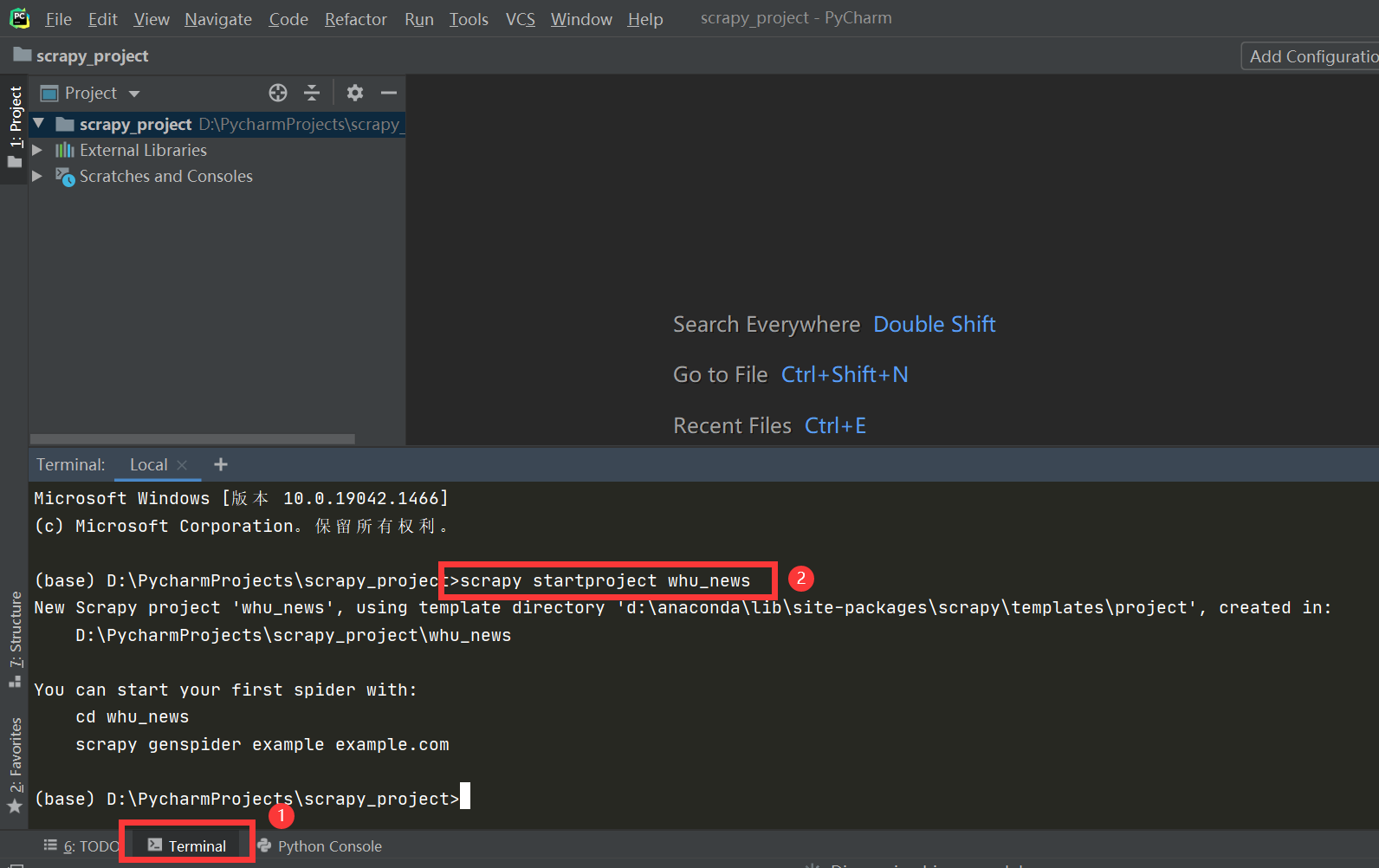
Task: Click the Collapse All icon in Project panel
Action: coord(312,93)
